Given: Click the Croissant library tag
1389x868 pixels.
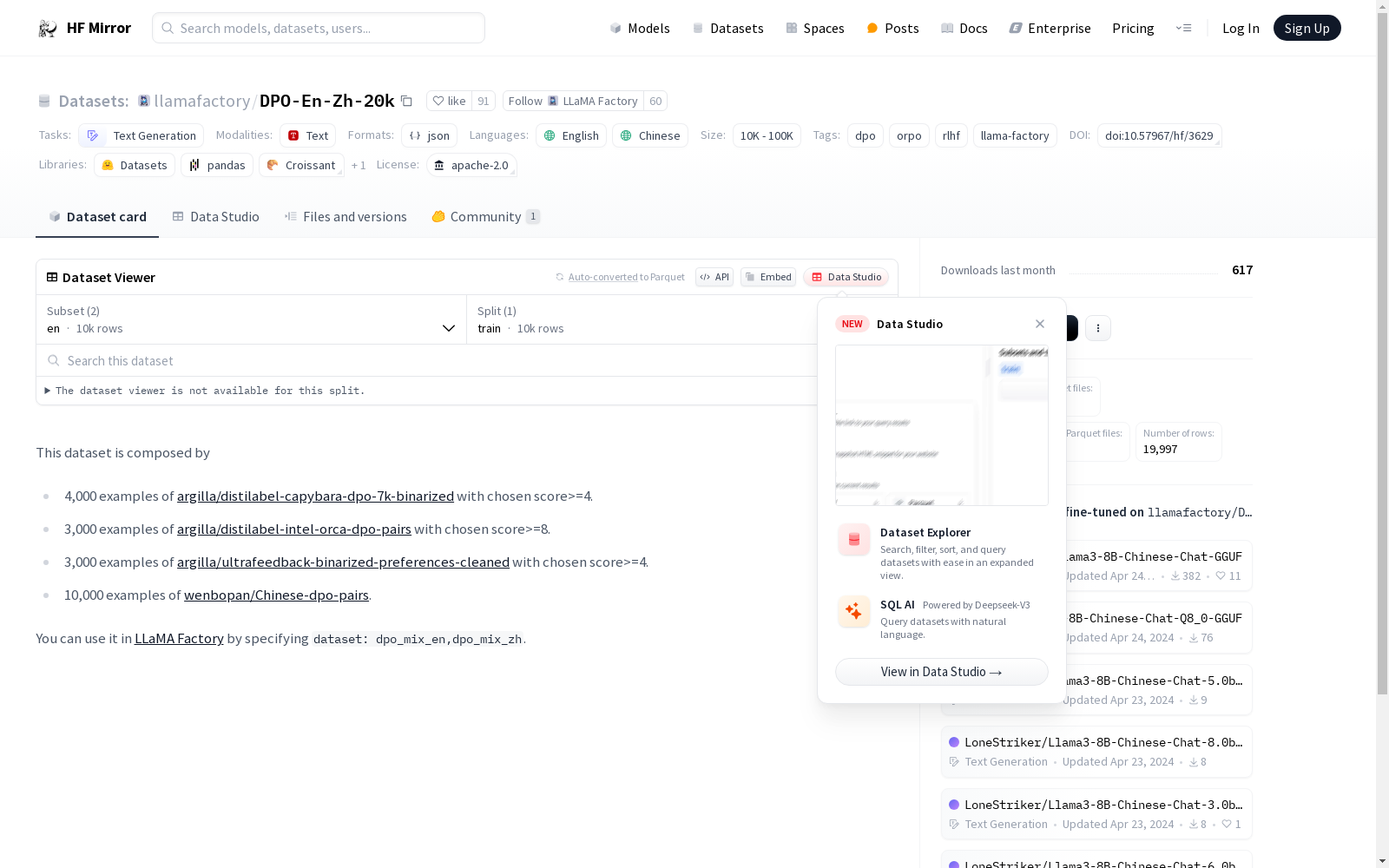Looking at the screenshot, I should 301,165.
